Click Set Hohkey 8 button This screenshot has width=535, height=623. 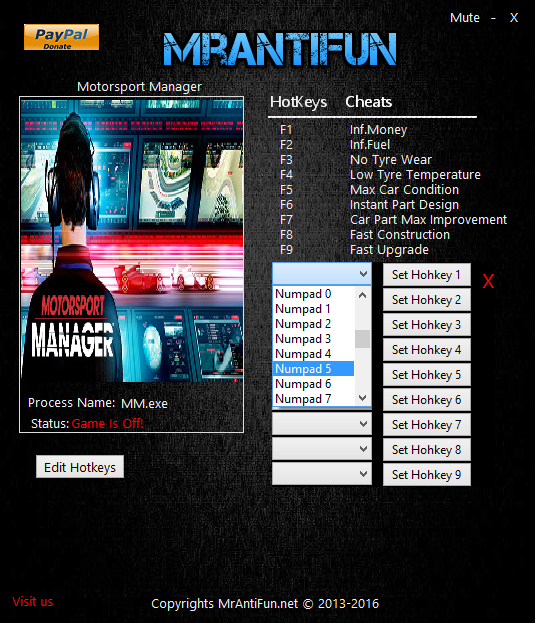tap(427, 450)
